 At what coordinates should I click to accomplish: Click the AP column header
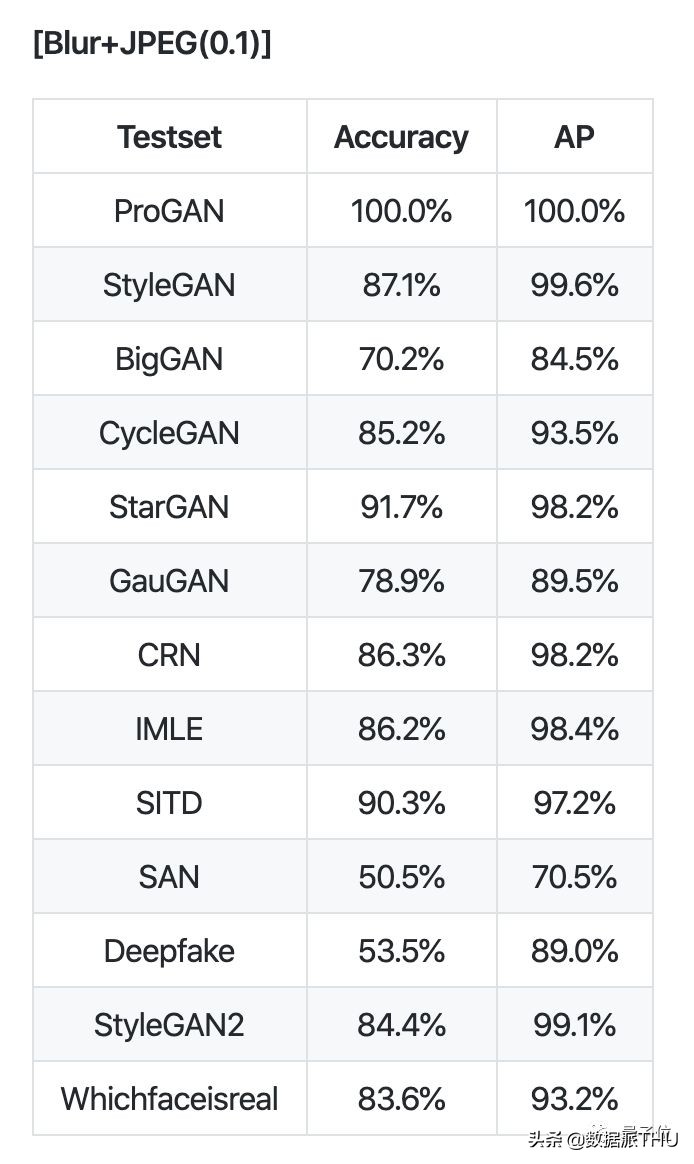pos(574,137)
